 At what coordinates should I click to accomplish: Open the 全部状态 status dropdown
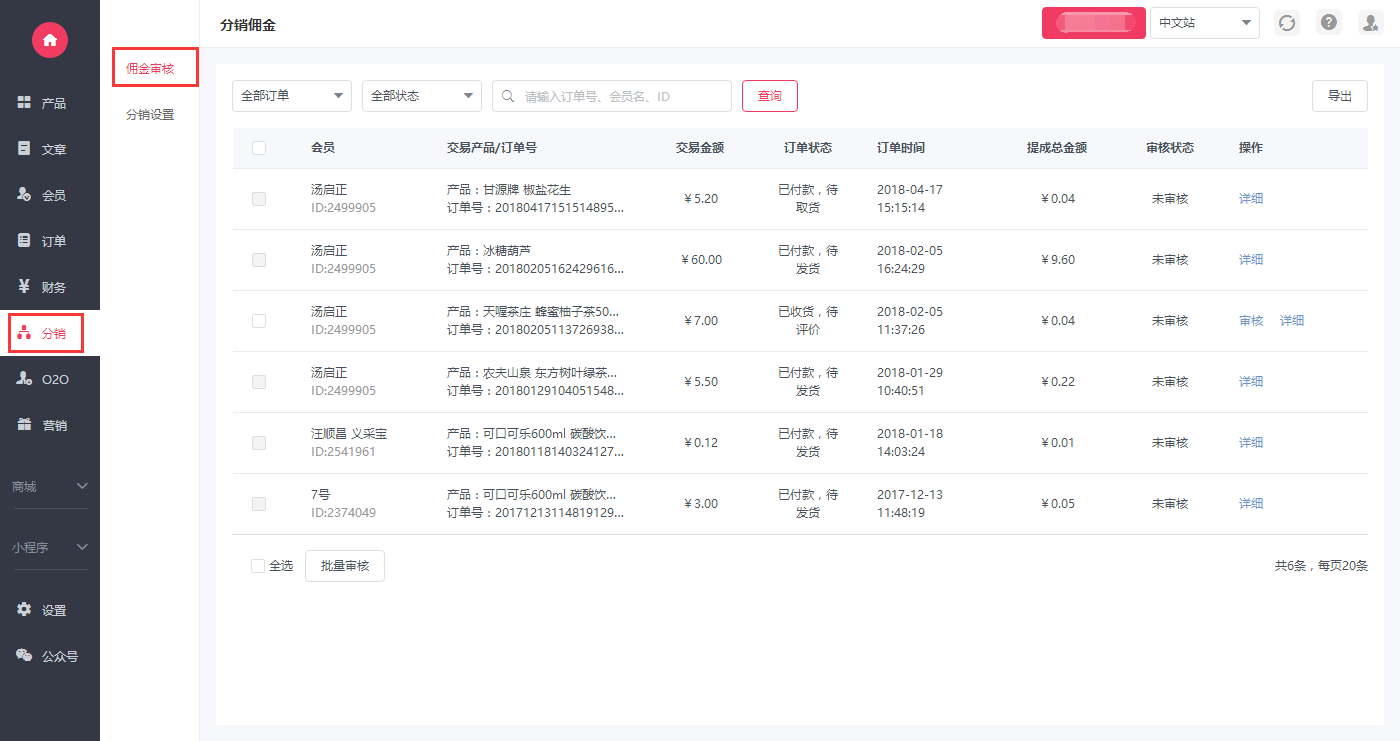(x=422, y=96)
